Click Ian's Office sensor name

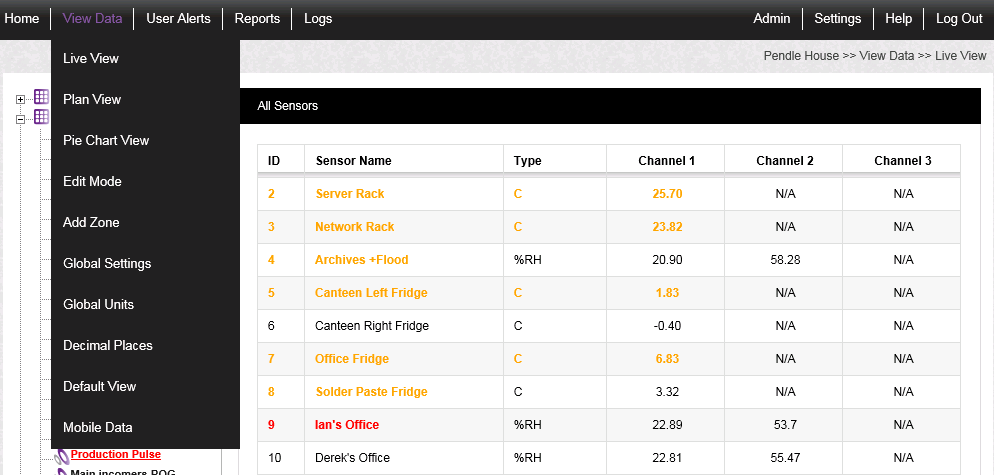(x=347, y=425)
